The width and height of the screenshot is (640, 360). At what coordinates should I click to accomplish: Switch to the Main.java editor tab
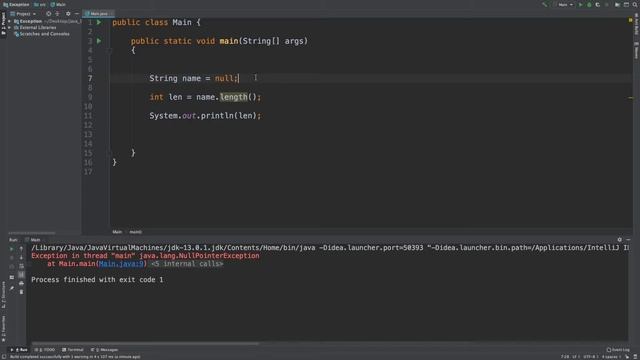(x=98, y=13)
